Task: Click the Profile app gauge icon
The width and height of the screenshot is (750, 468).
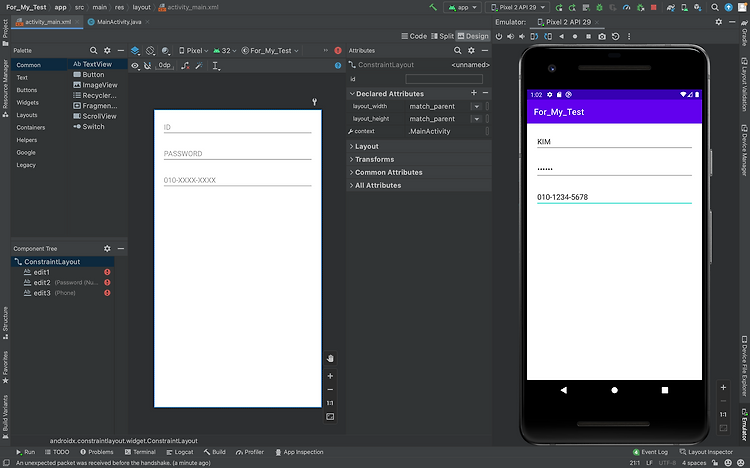Action: point(626,8)
